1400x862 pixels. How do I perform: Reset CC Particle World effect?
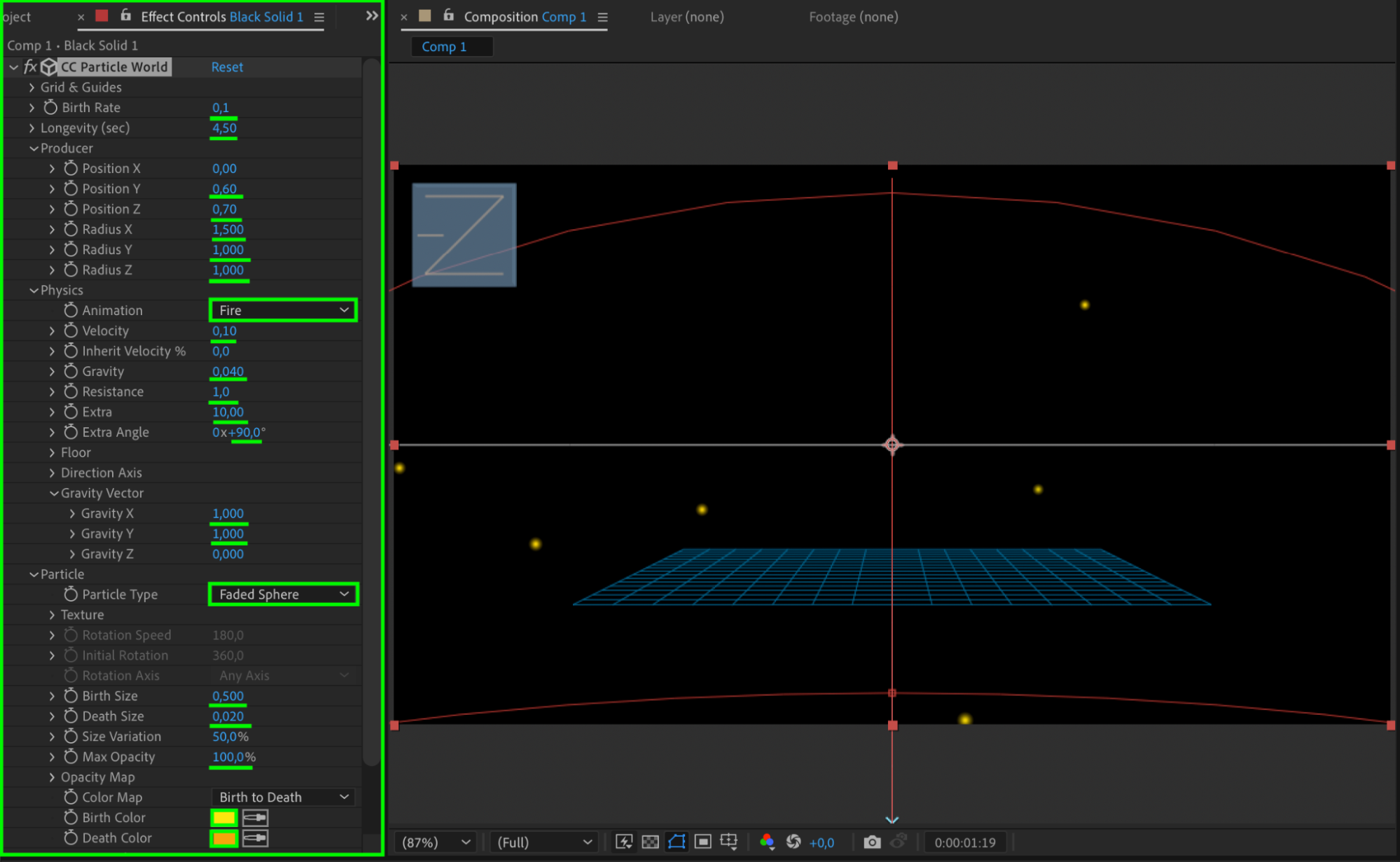[227, 67]
